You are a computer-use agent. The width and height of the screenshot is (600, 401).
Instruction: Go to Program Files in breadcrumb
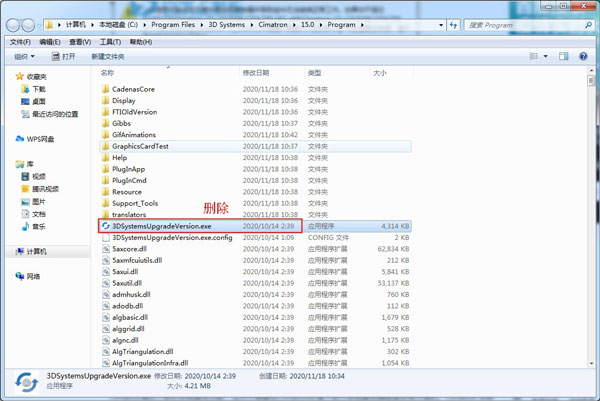173,25
